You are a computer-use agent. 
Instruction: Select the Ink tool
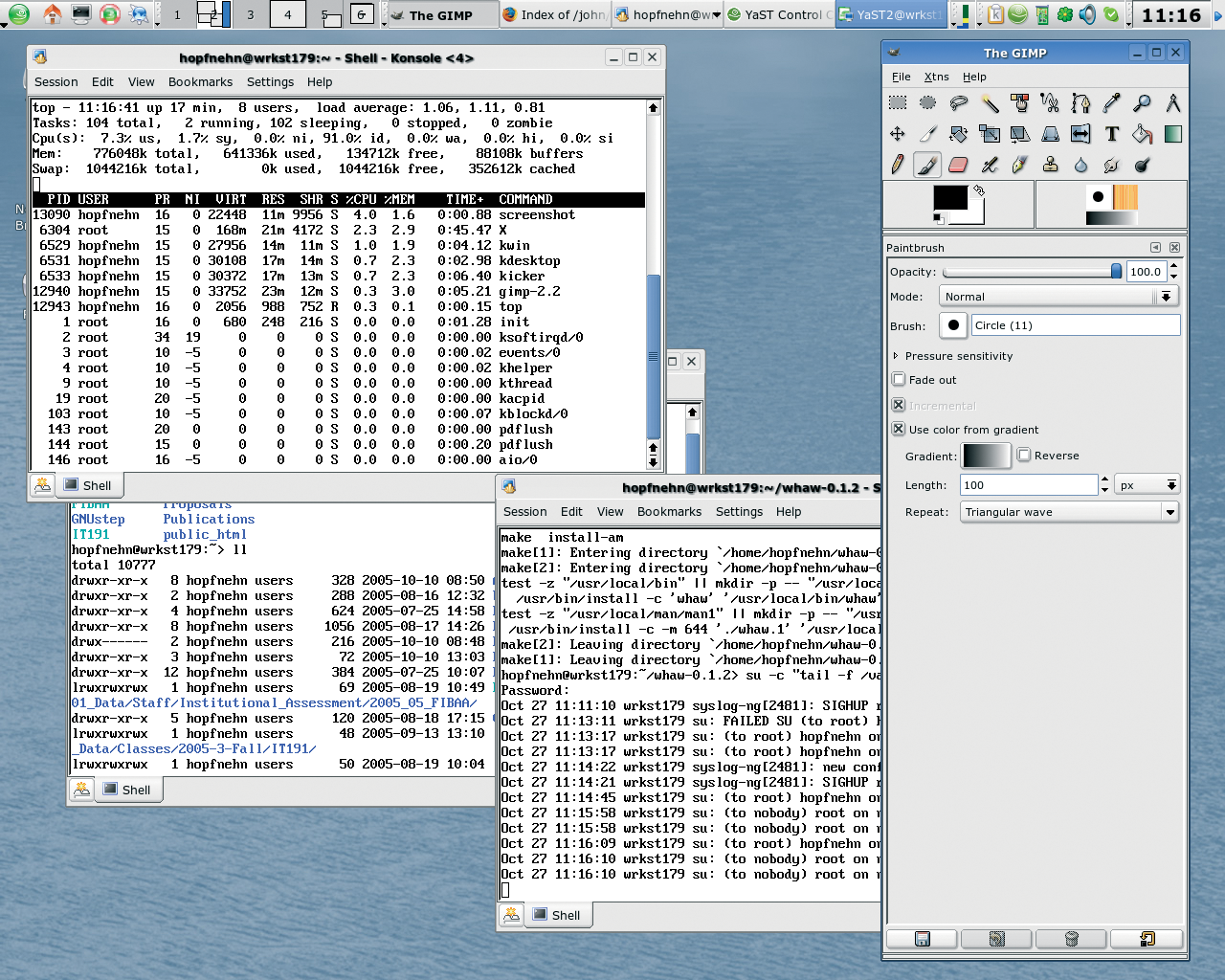(x=1020, y=165)
